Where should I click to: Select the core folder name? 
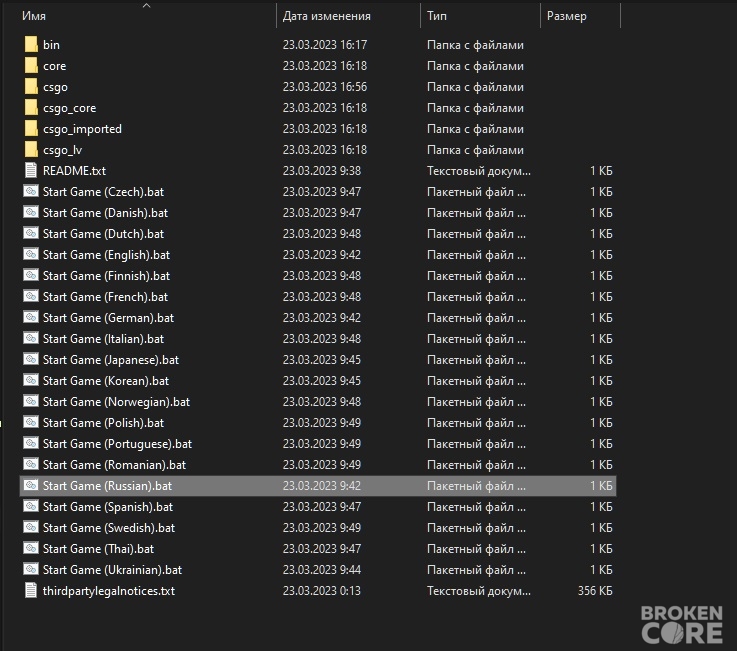(55, 66)
